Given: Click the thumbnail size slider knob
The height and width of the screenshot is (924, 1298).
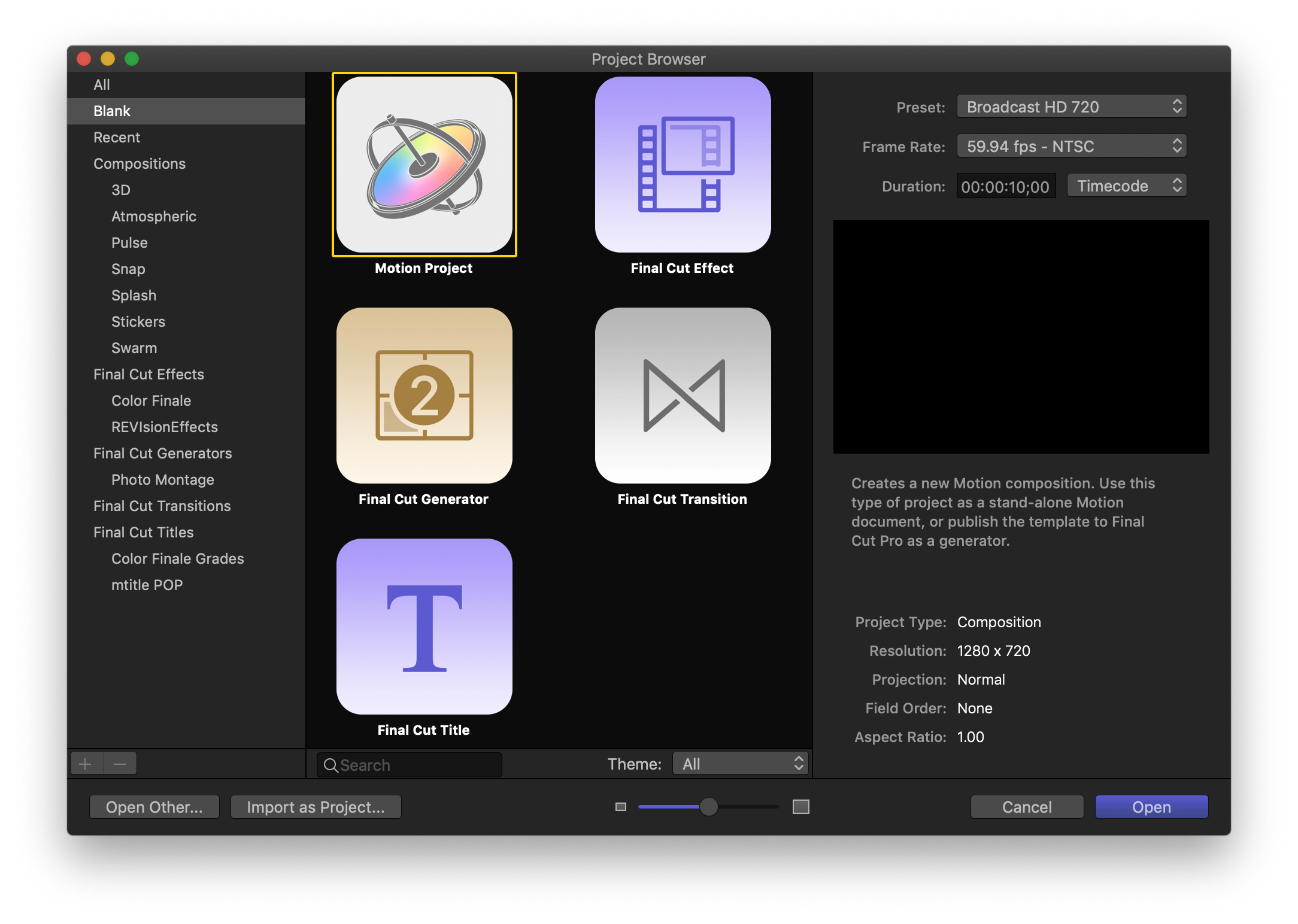Looking at the screenshot, I should point(708,807).
